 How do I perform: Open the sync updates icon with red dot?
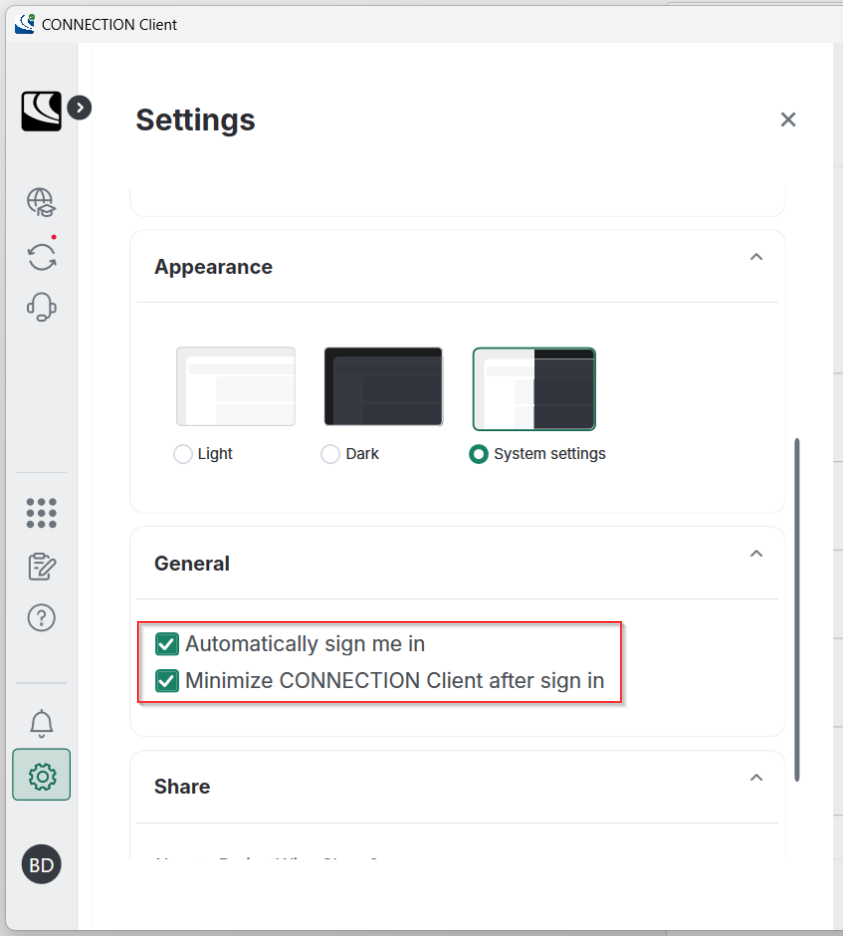pyautogui.click(x=42, y=255)
